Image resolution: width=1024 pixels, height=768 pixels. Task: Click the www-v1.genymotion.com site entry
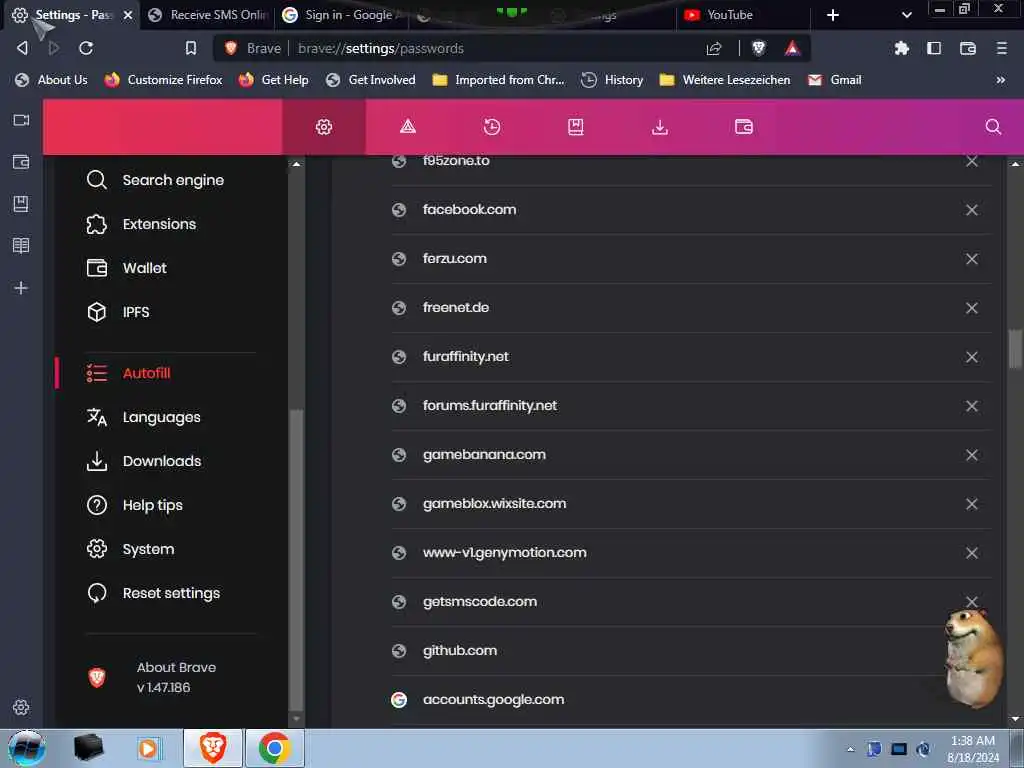pyautogui.click(x=505, y=552)
